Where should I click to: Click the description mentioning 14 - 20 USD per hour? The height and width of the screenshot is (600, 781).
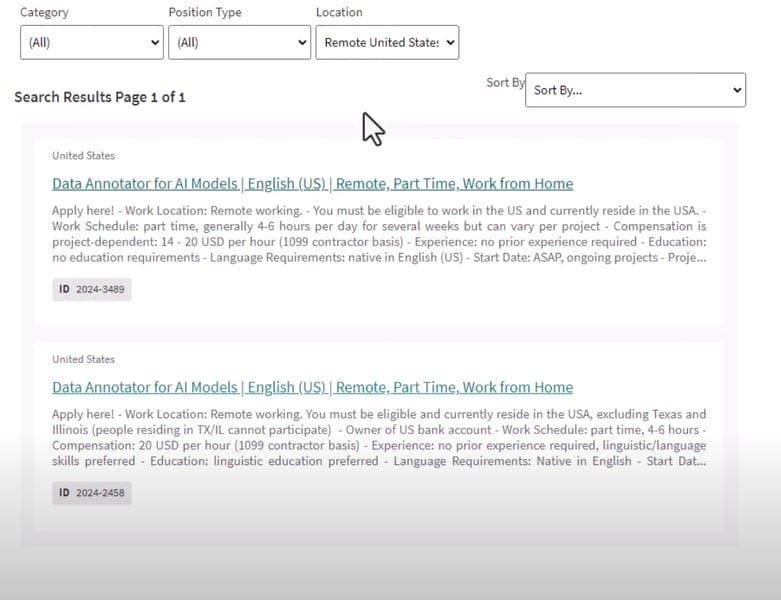(379, 234)
